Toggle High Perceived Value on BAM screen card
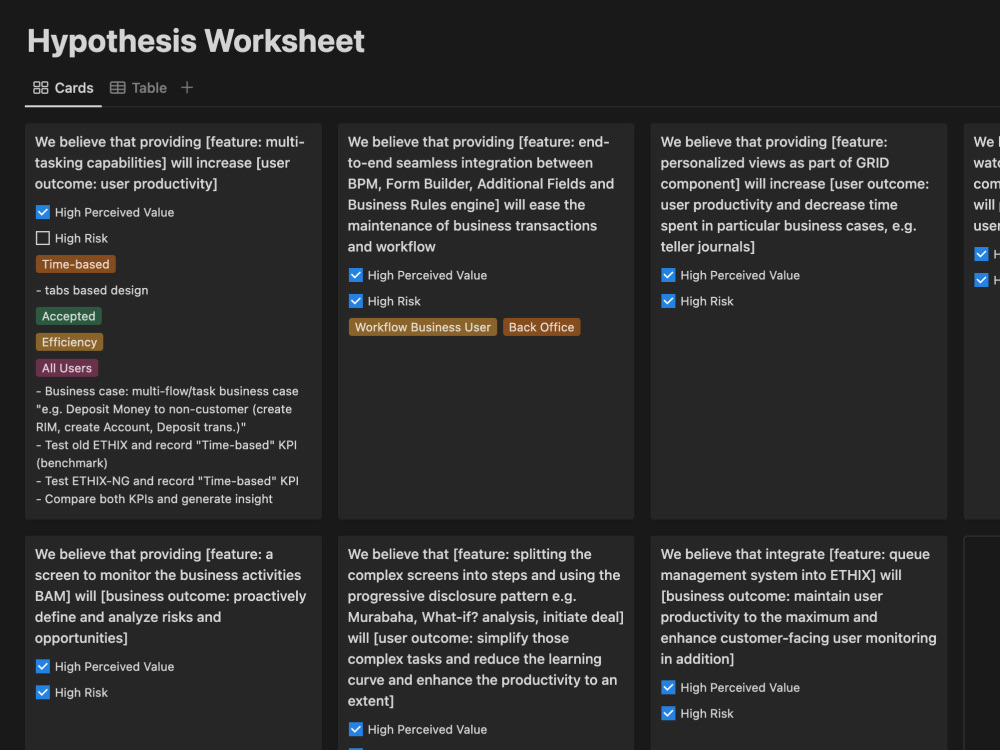The width and height of the screenshot is (1000, 750). tap(43, 666)
